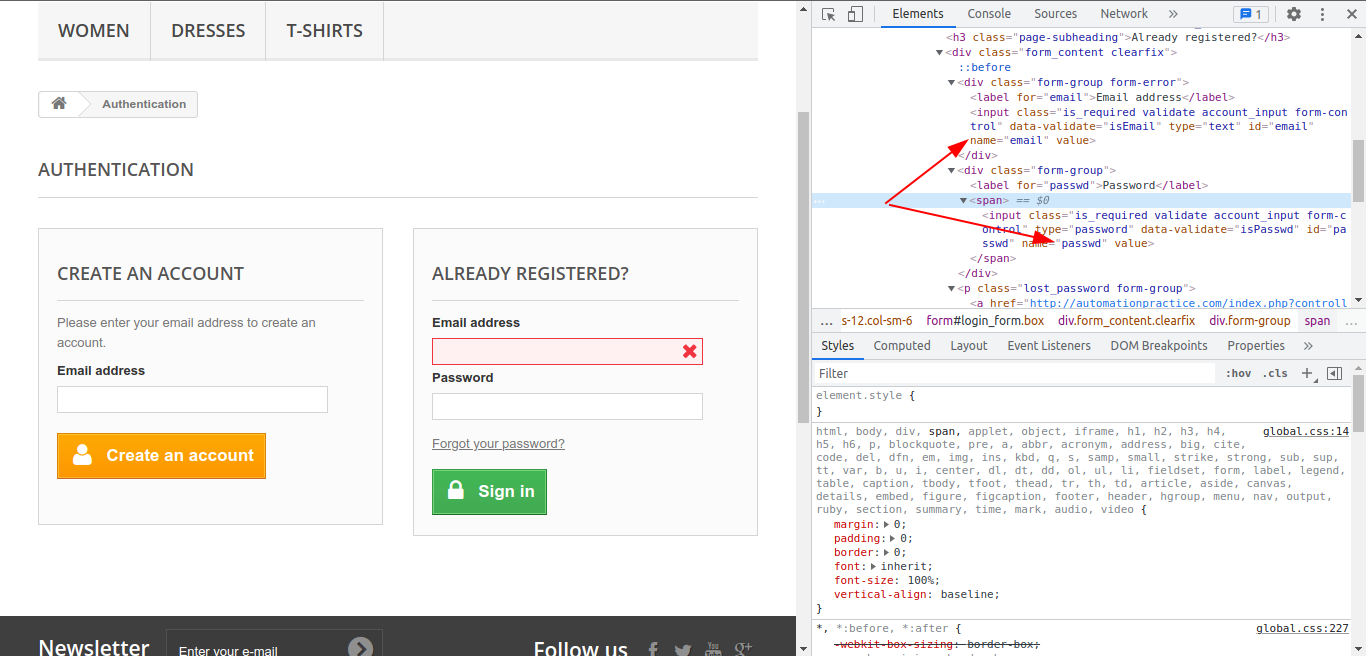Open the global.css:14 source link
The image size is (1366, 656).
pos(1305,432)
